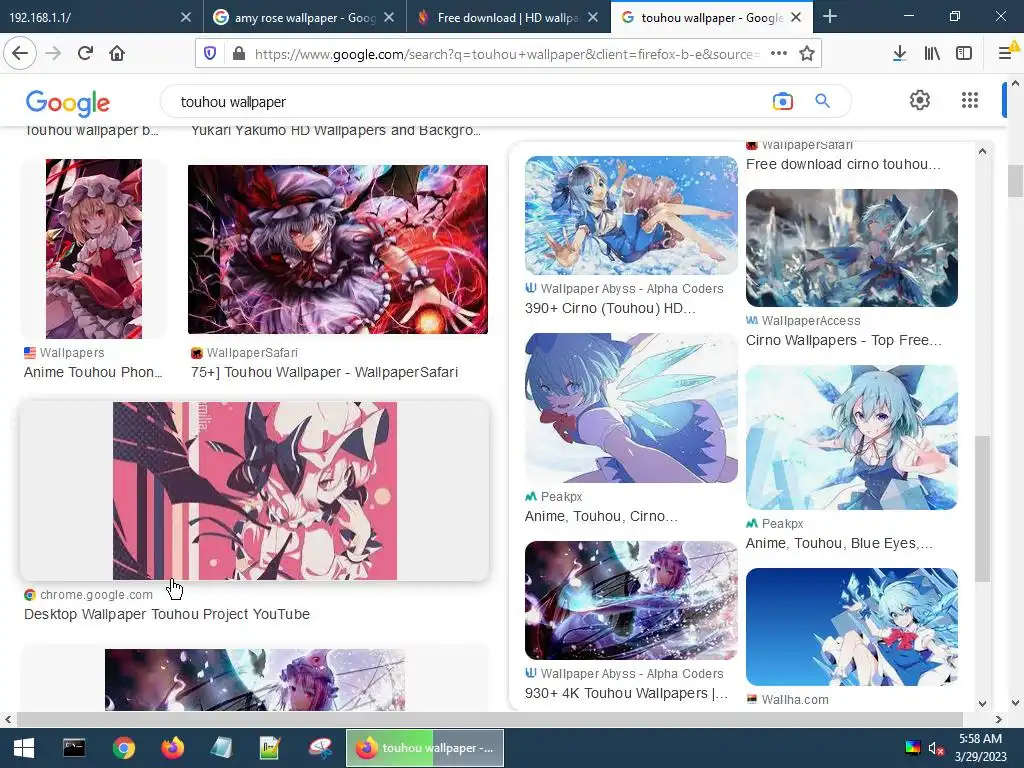Open the Firefox hamburger menu
Image resolution: width=1024 pixels, height=768 pixels.
1006,54
